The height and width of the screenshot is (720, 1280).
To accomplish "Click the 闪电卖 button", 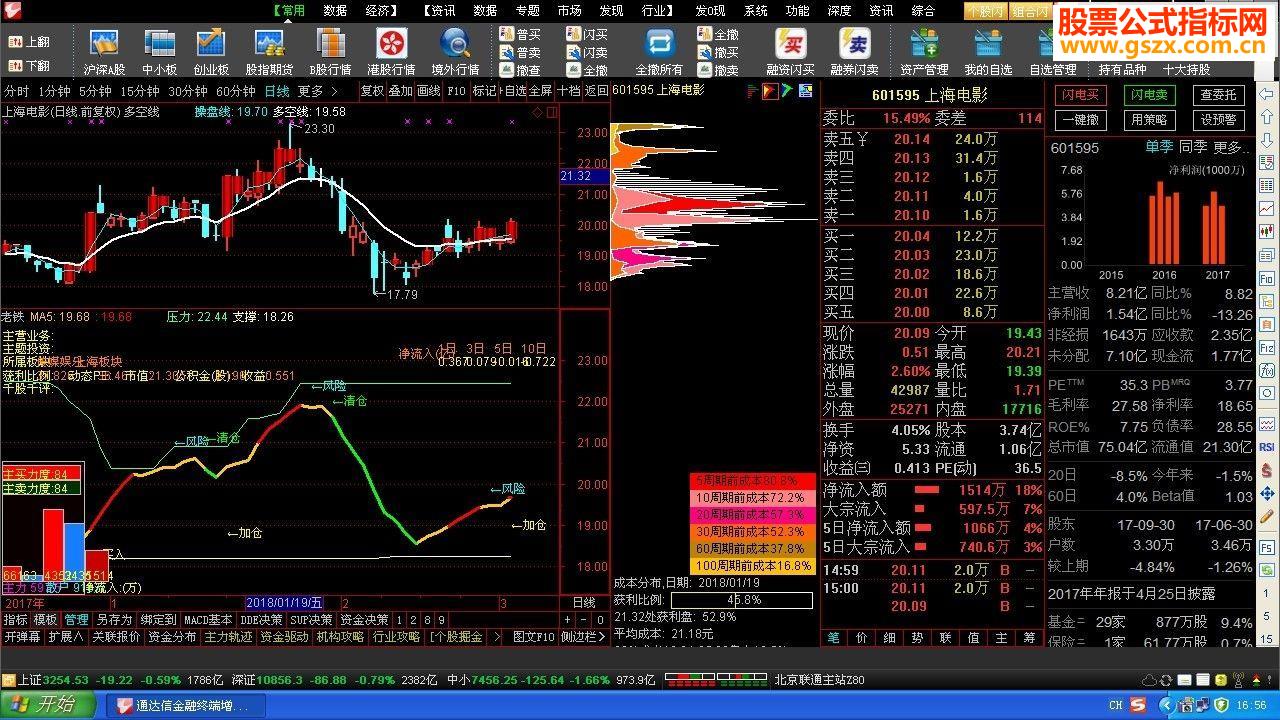I will 1149,95.
